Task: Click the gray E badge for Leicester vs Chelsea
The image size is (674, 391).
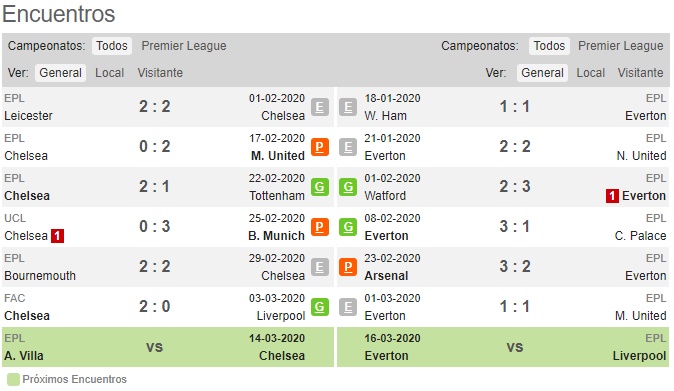Action: pyautogui.click(x=319, y=107)
